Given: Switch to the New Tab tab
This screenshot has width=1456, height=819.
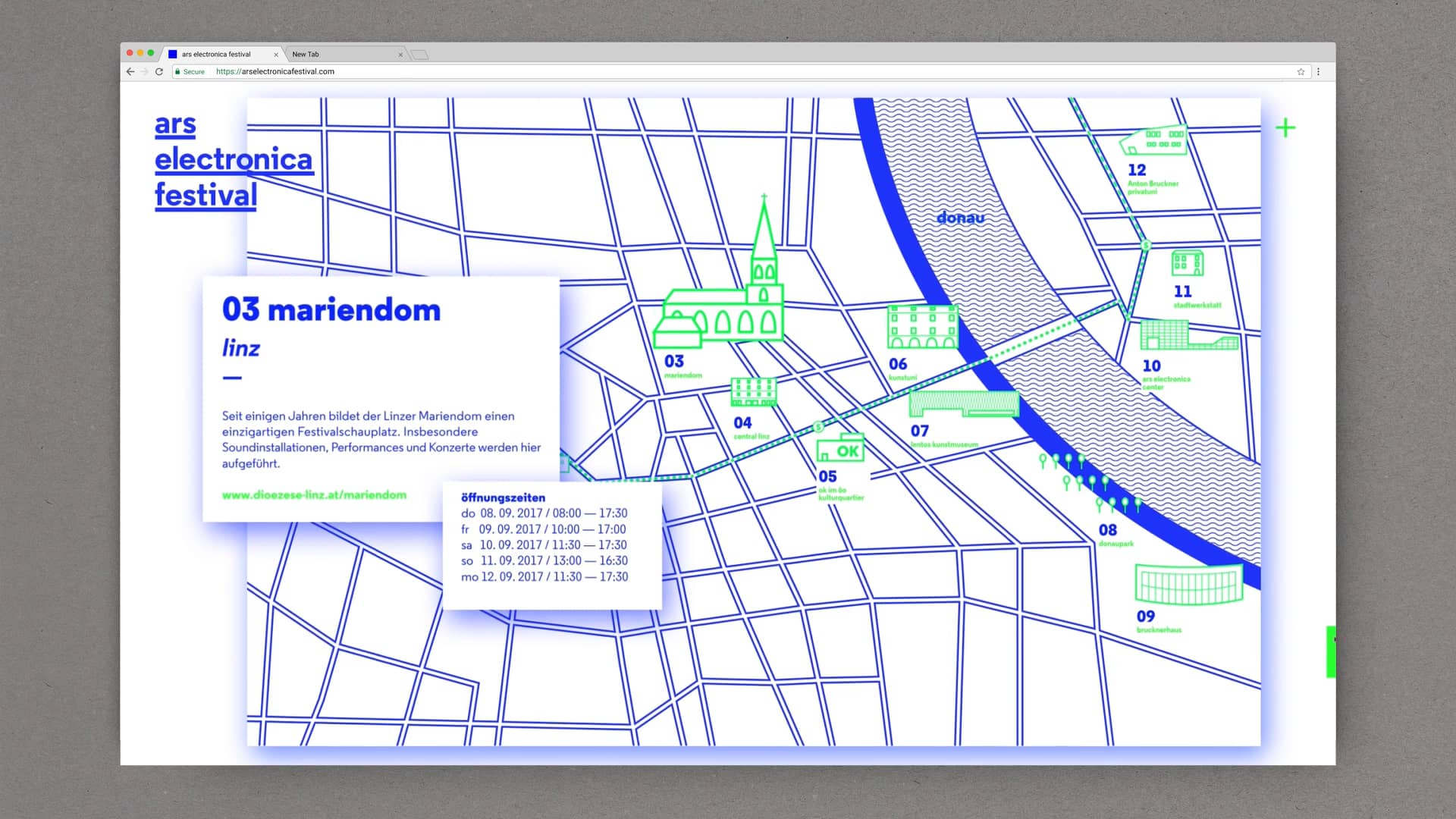Looking at the screenshot, I should pyautogui.click(x=347, y=54).
